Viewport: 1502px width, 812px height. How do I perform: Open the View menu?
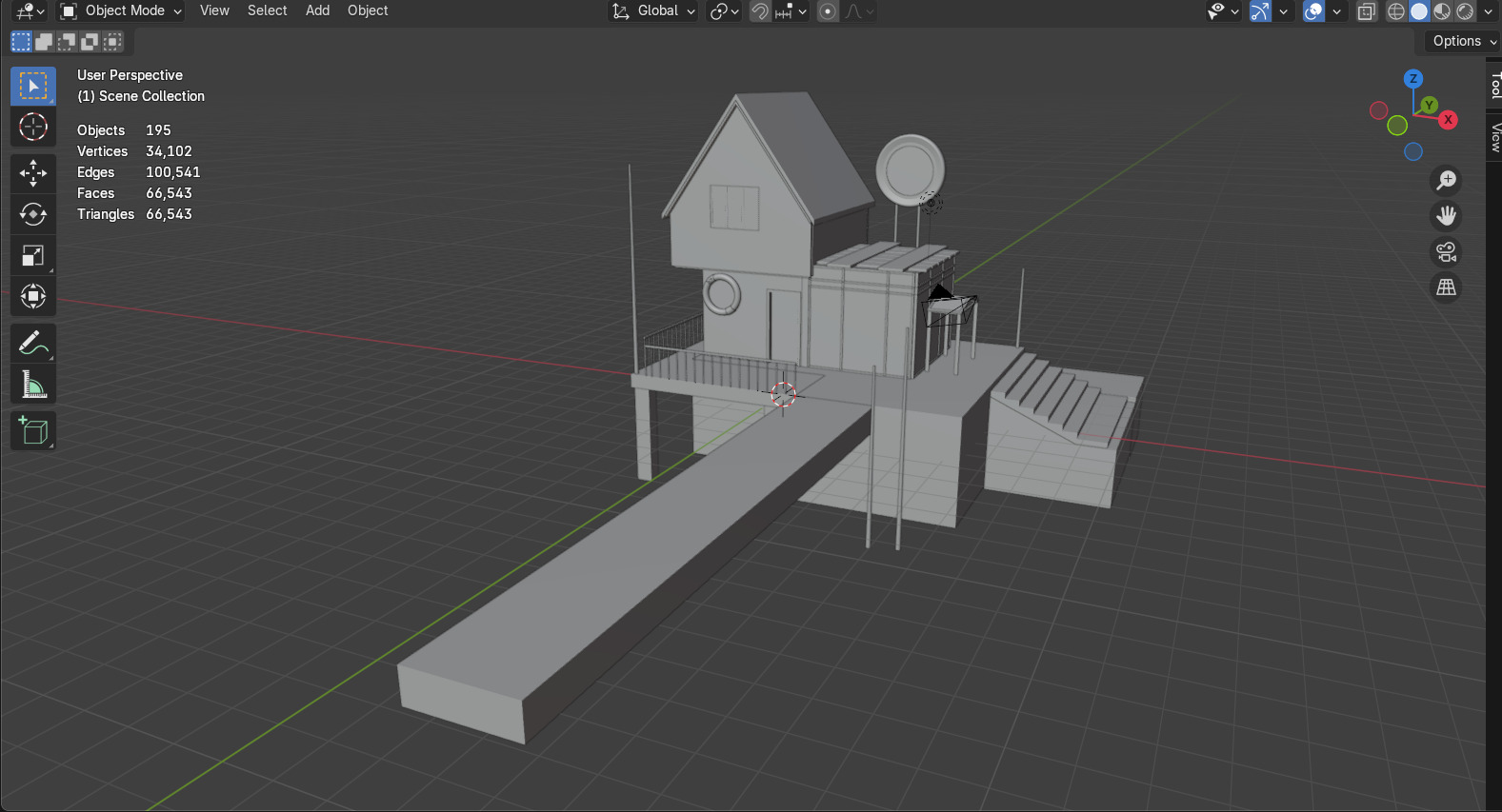[214, 10]
